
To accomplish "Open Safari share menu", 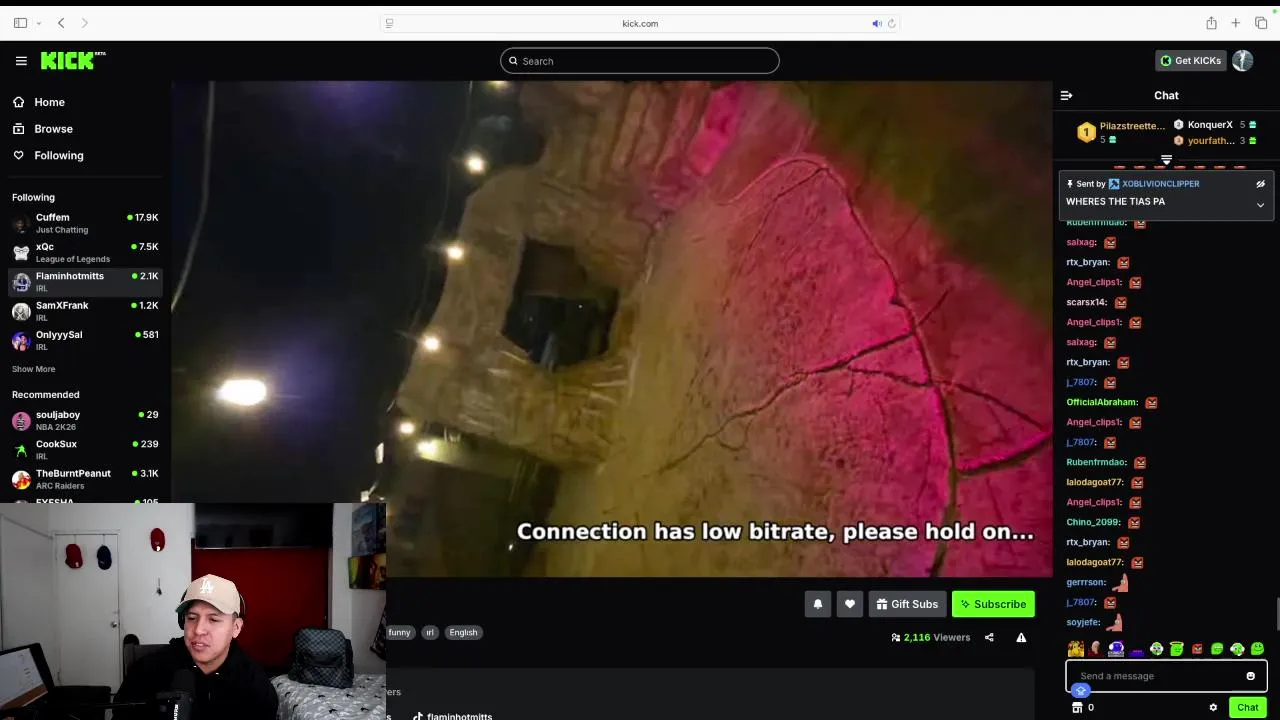I will point(1211,23).
